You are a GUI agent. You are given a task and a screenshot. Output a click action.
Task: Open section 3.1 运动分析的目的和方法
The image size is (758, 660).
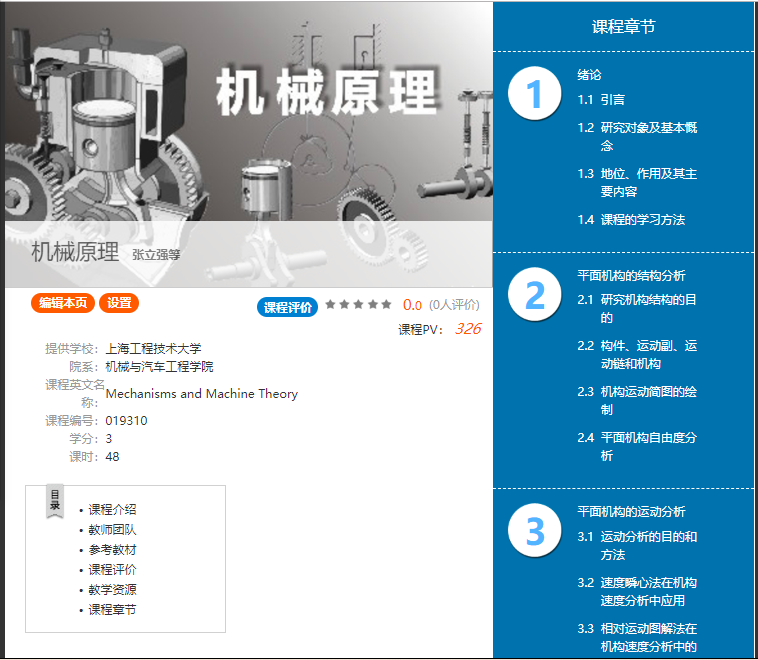(646, 545)
